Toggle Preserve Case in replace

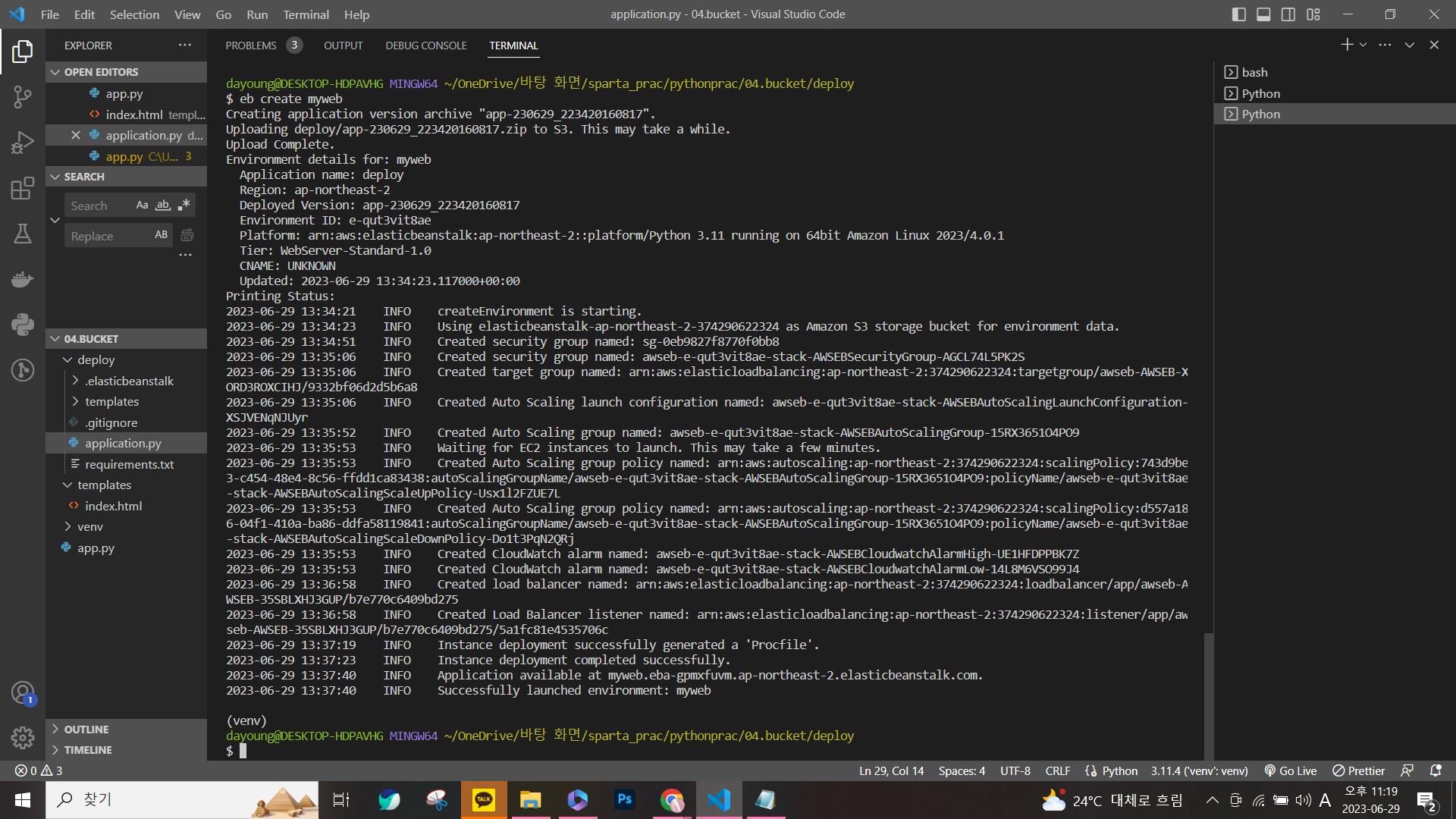tap(161, 235)
